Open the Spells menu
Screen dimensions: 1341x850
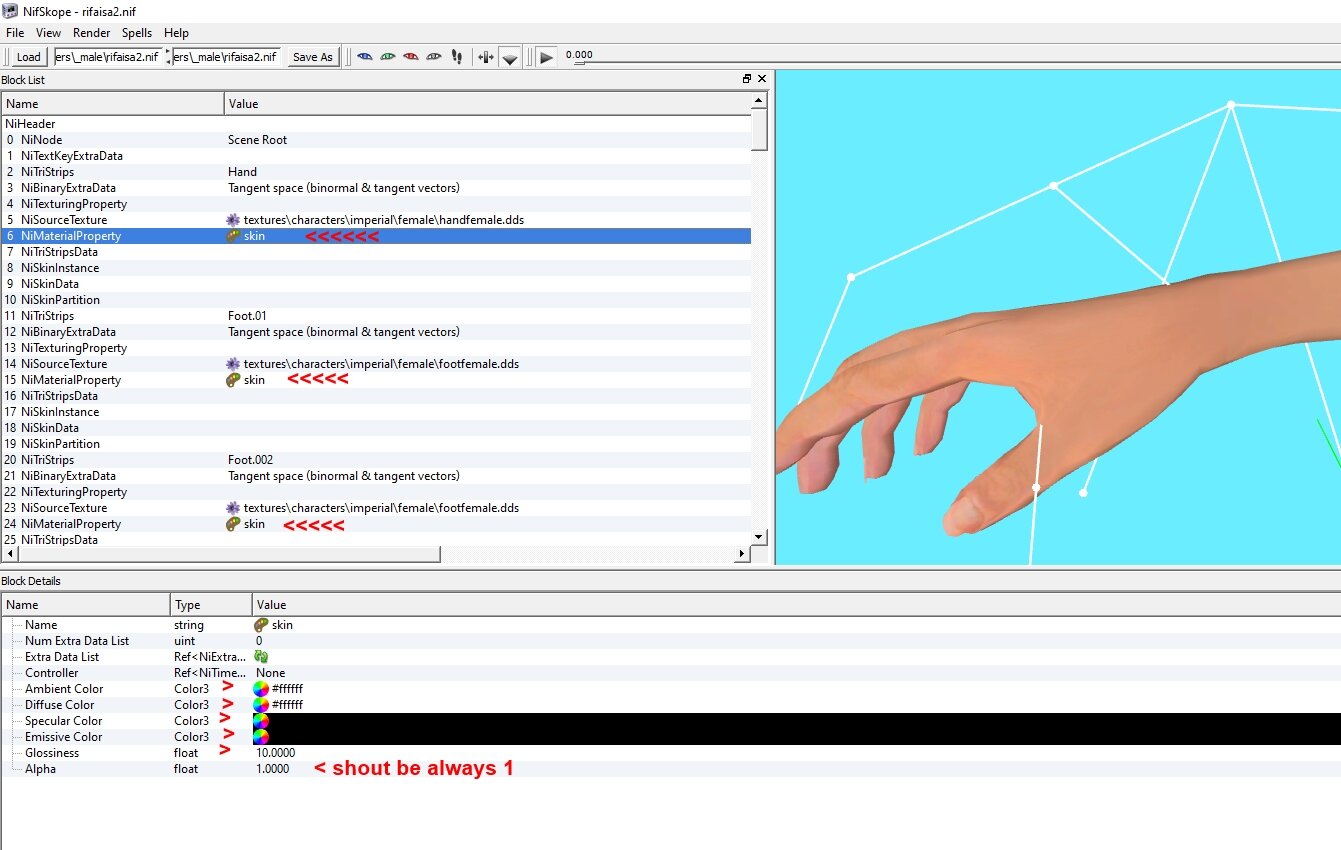[x=137, y=33]
